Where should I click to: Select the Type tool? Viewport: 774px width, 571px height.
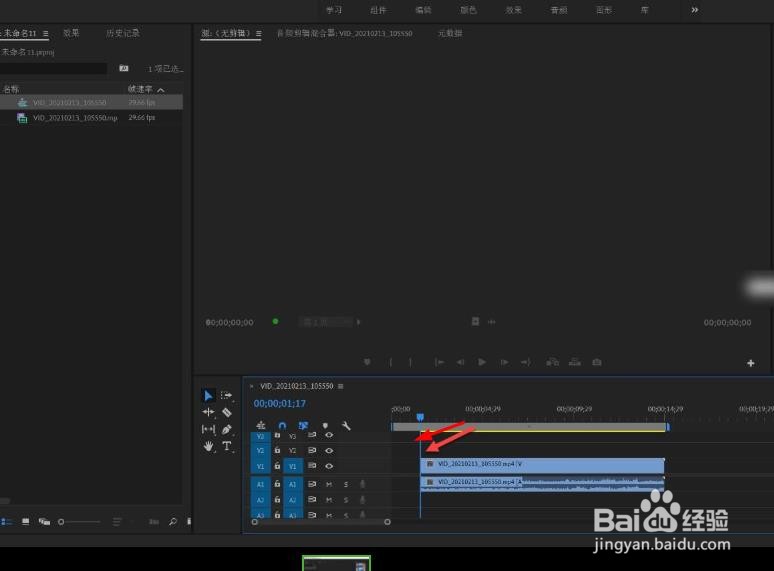click(x=227, y=446)
